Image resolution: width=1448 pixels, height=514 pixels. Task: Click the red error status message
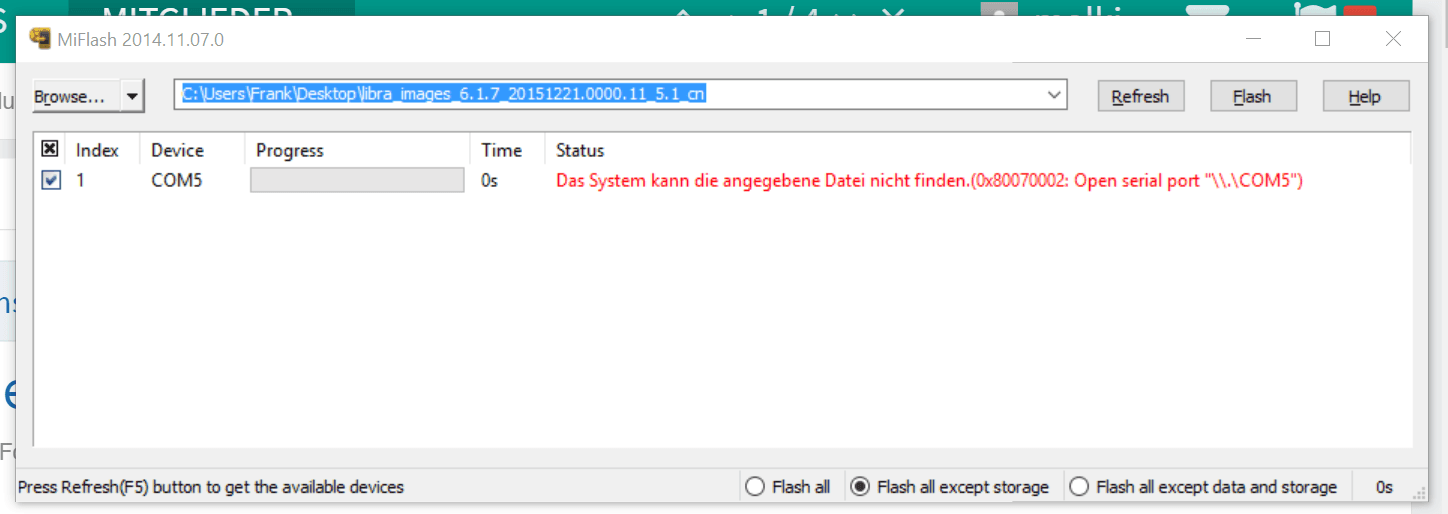(929, 181)
